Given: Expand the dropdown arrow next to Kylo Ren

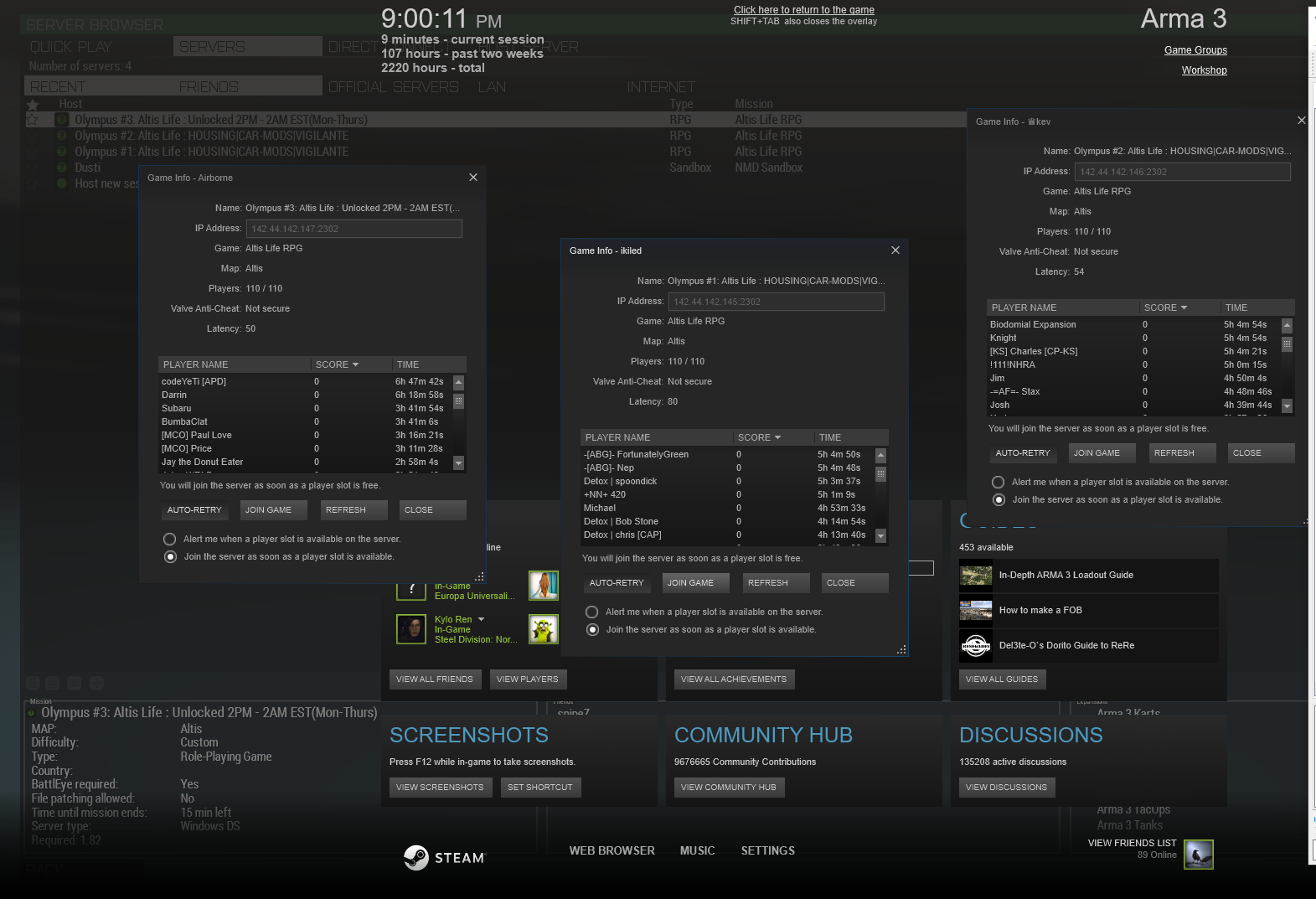Looking at the screenshot, I should 481,619.
